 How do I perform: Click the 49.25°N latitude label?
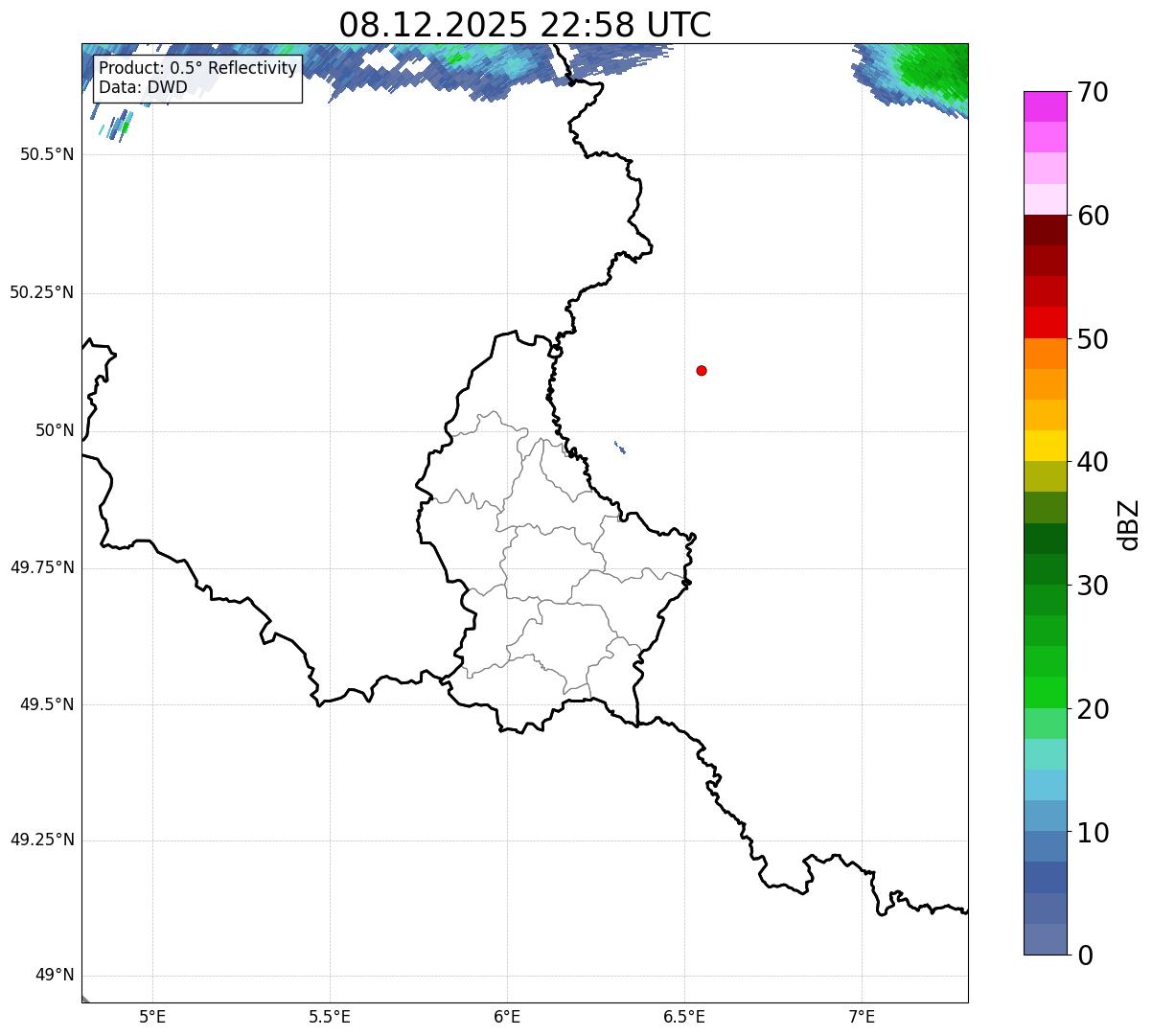tap(41, 840)
